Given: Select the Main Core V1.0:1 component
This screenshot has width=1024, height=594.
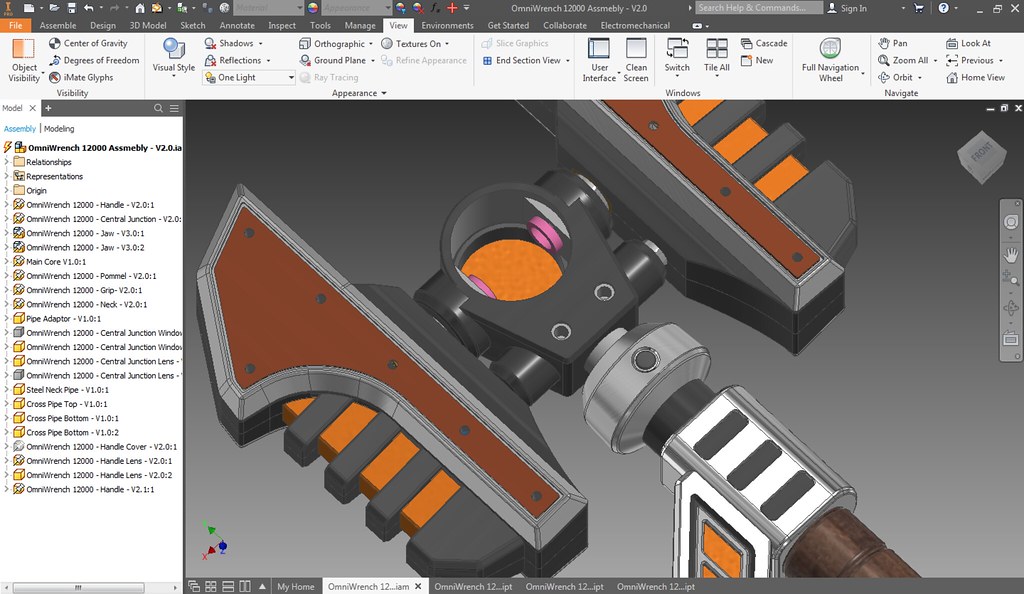Looking at the screenshot, I should point(56,262).
